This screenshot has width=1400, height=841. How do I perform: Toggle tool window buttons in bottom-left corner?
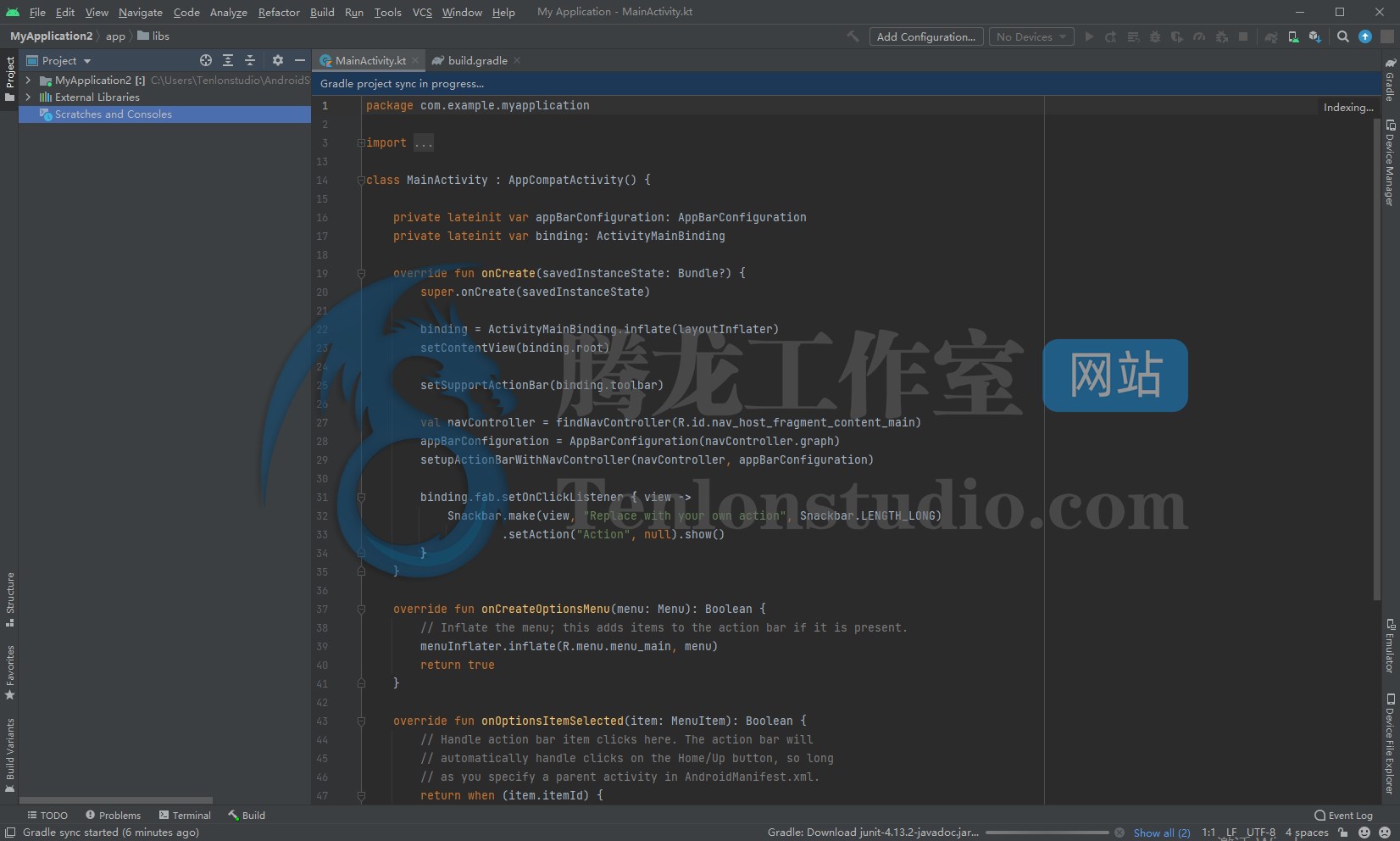coord(9,833)
